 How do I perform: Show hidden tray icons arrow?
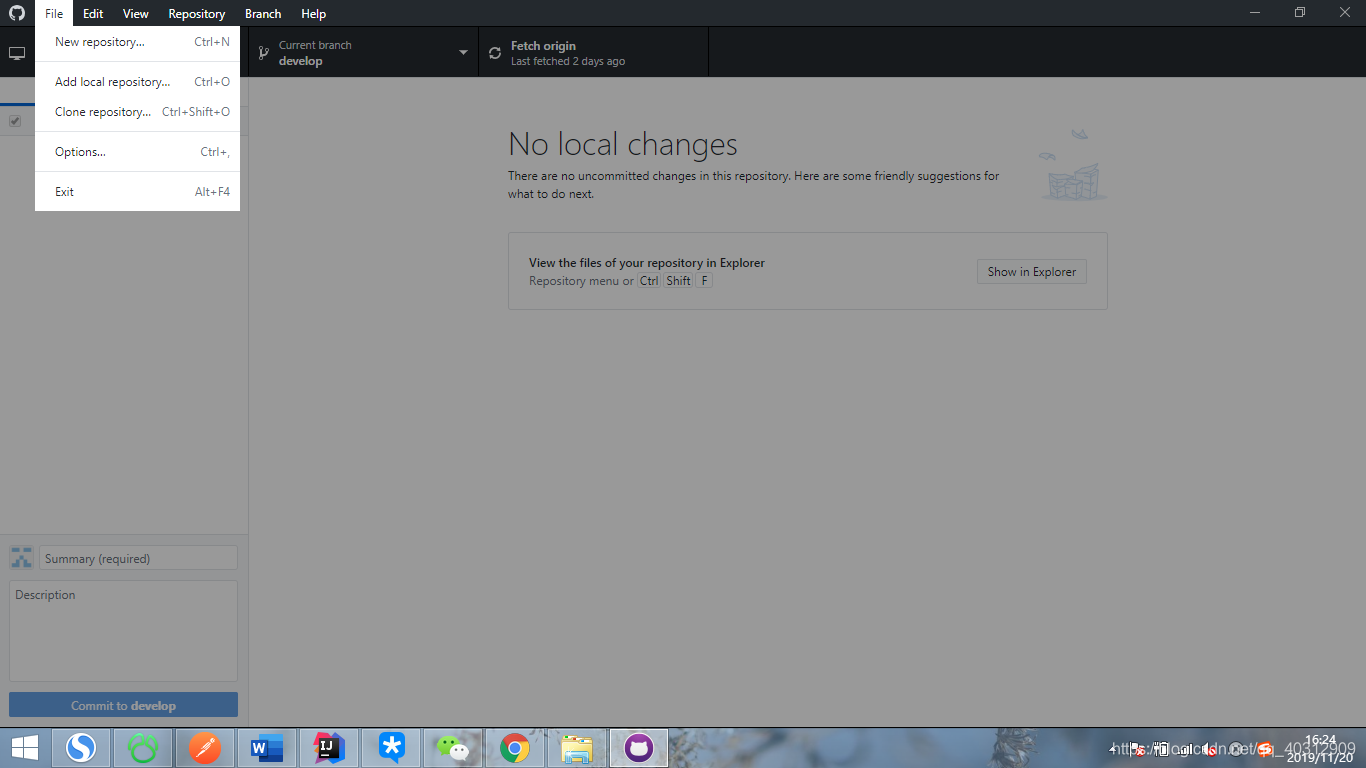pyautogui.click(x=1113, y=749)
